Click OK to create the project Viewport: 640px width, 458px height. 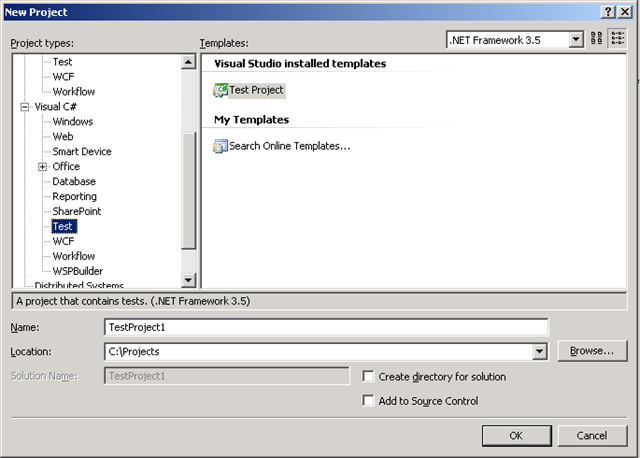(x=516, y=436)
